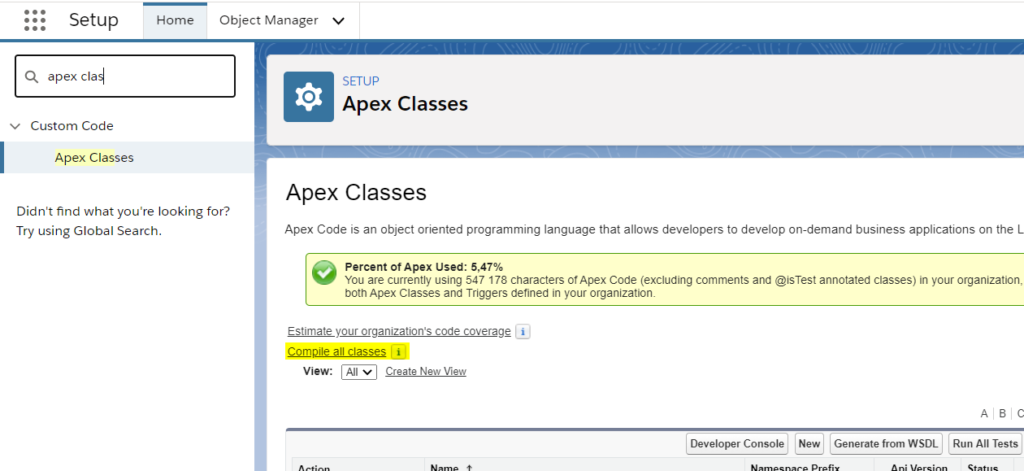Click the Api Version column header
The image size is (1024, 471).
tap(919, 468)
